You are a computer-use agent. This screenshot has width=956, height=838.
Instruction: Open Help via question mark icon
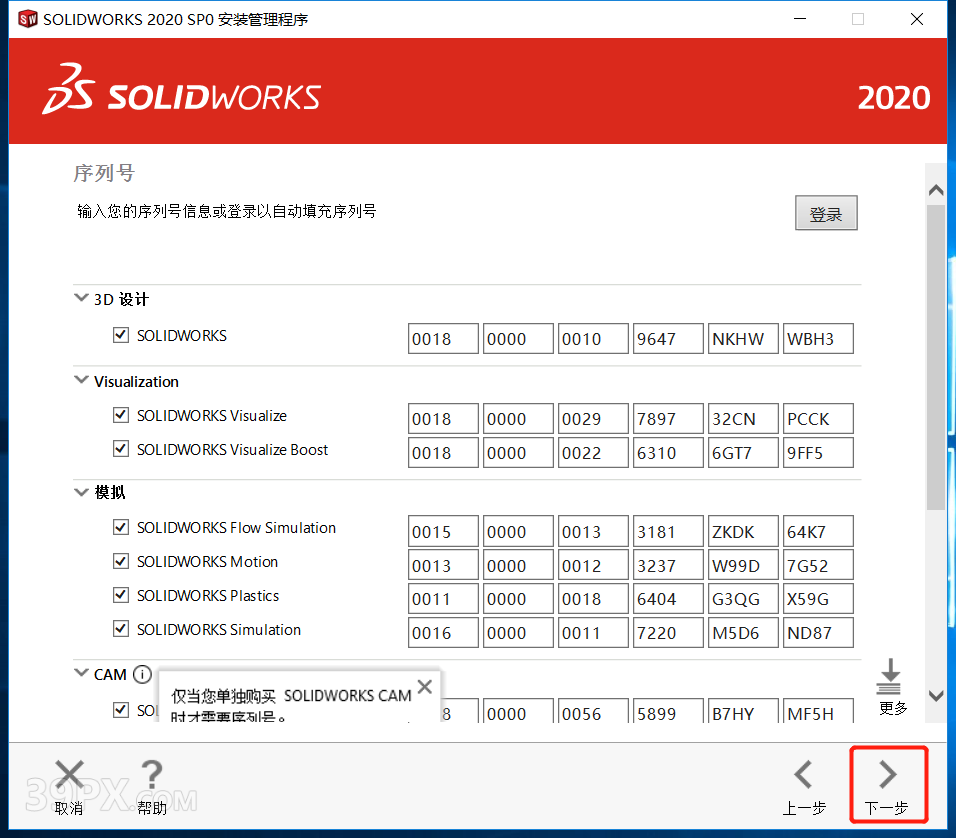(151, 774)
